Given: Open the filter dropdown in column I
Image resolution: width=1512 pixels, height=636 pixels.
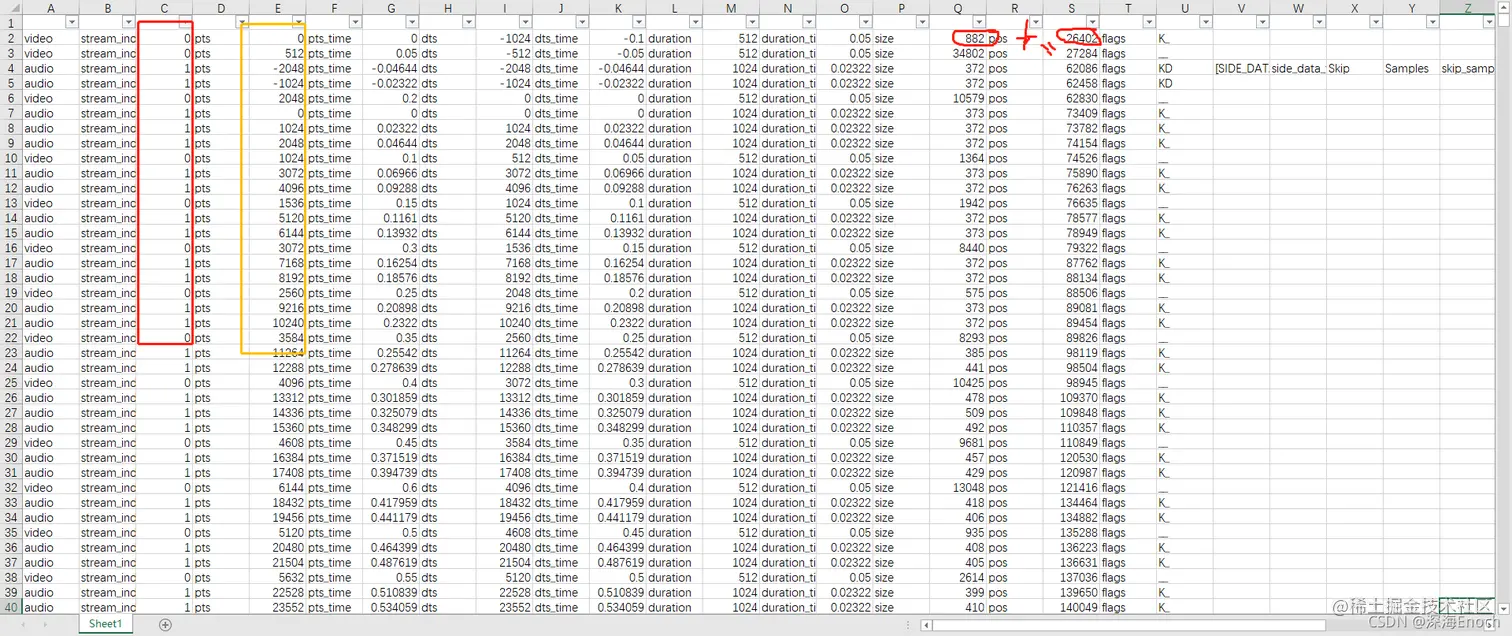Looking at the screenshot, I should (x=526, y=23).
